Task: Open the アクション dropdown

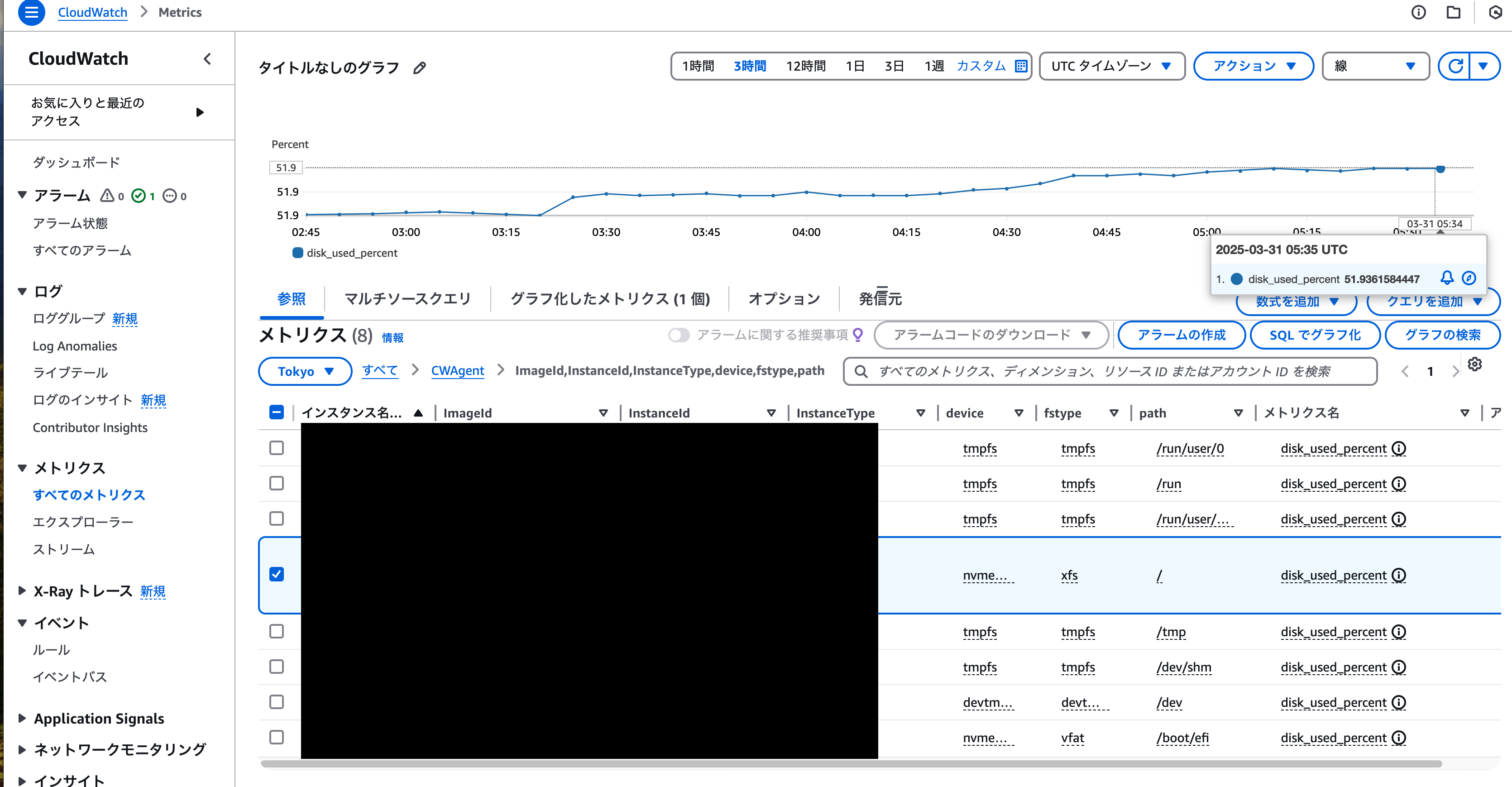Action: (1254, 66)
